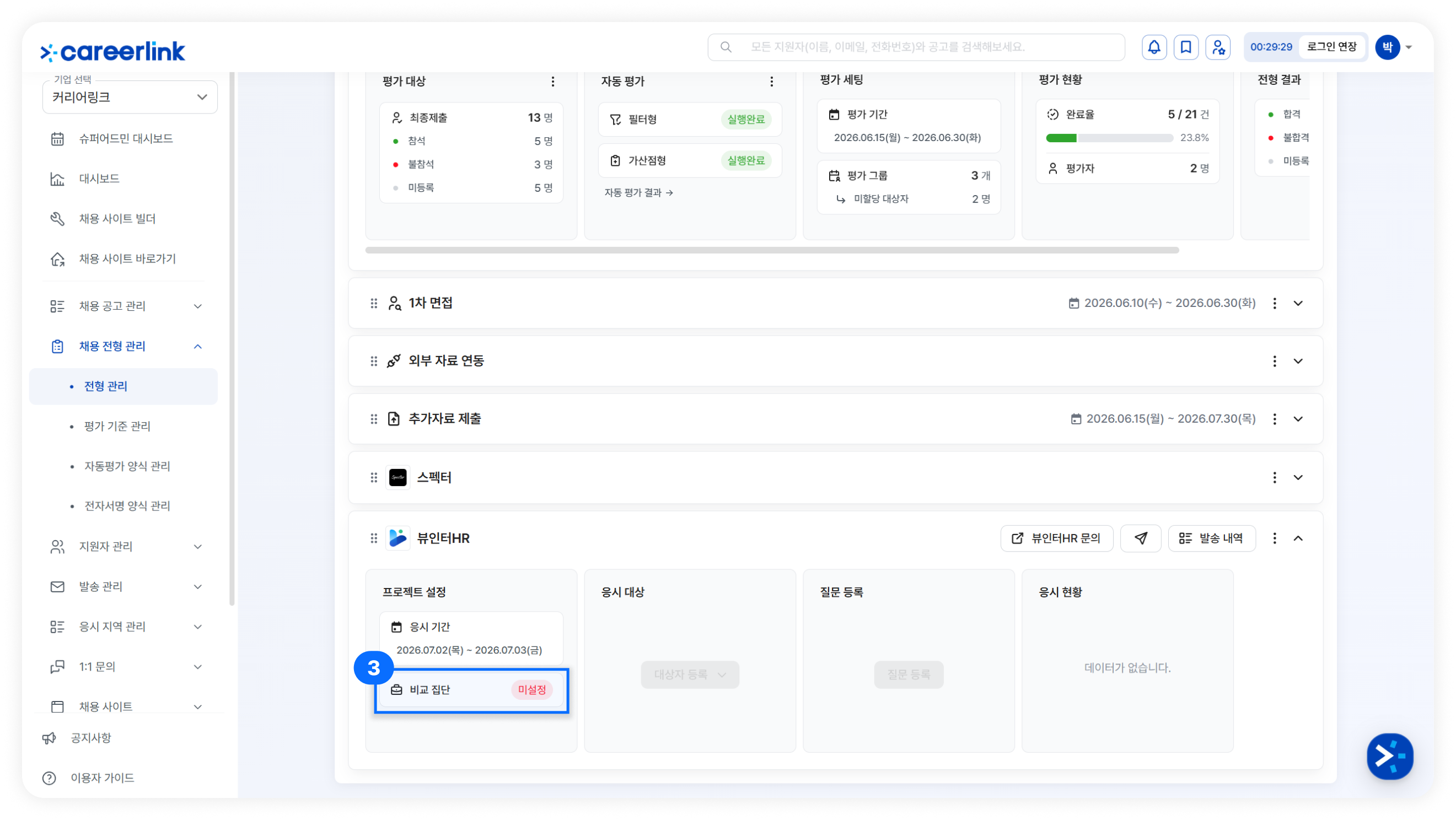Grab the drag handle of 1차 면접
The width and height of the screenshot is (1456, 820).
[374, 304]
